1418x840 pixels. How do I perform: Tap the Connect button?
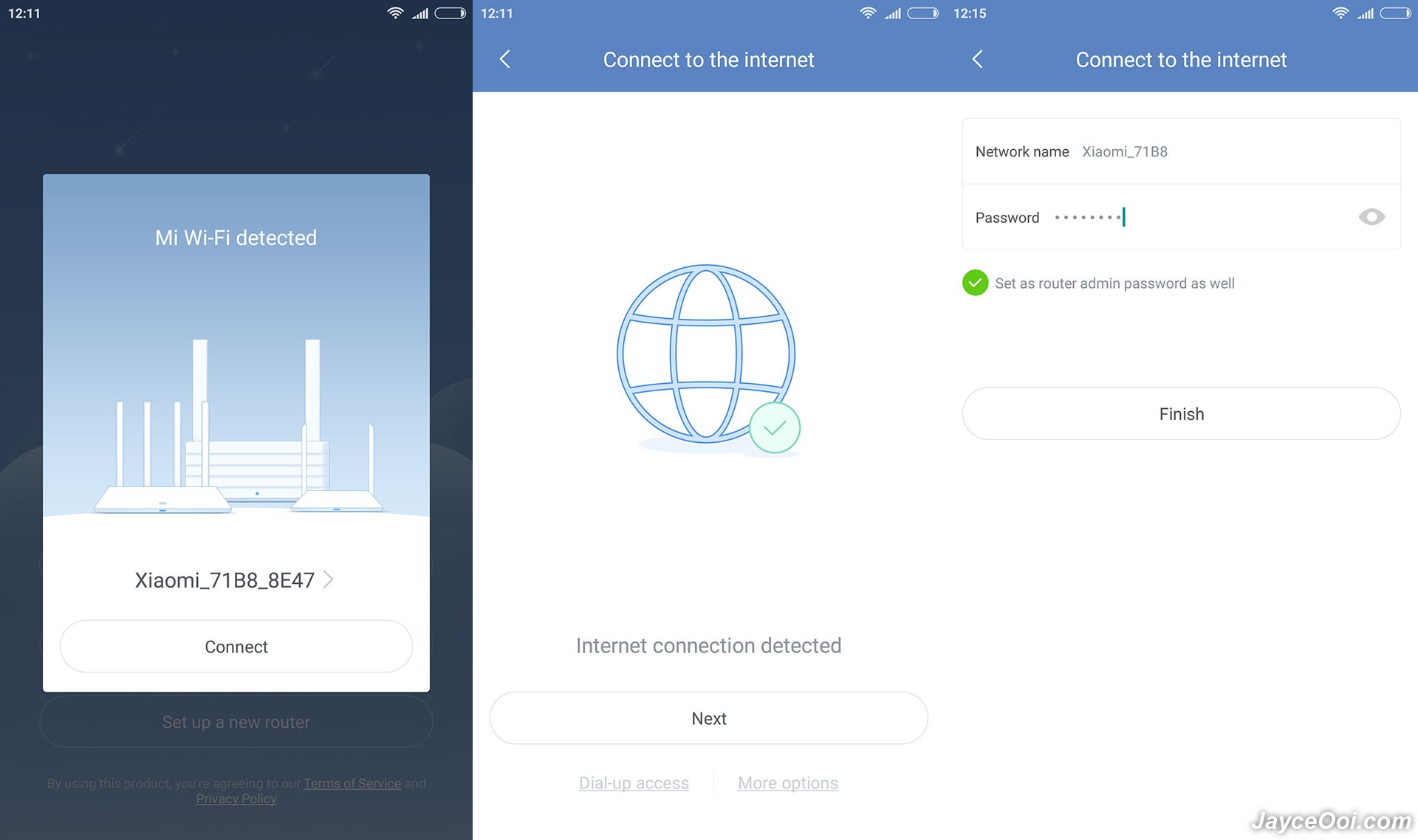click(236, 647)
